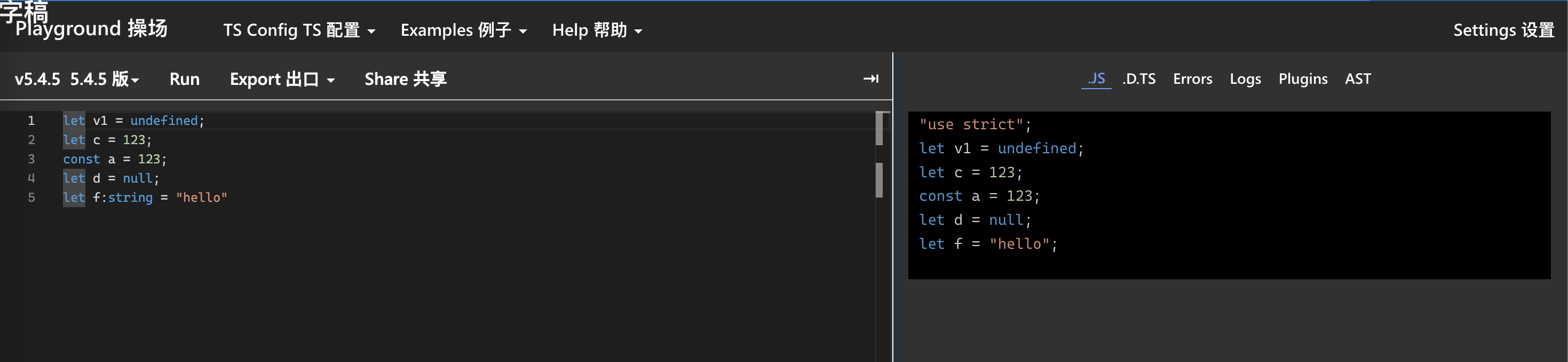
Task: Open the v5.4.5 version selector
Action: [x=77, y=79]
